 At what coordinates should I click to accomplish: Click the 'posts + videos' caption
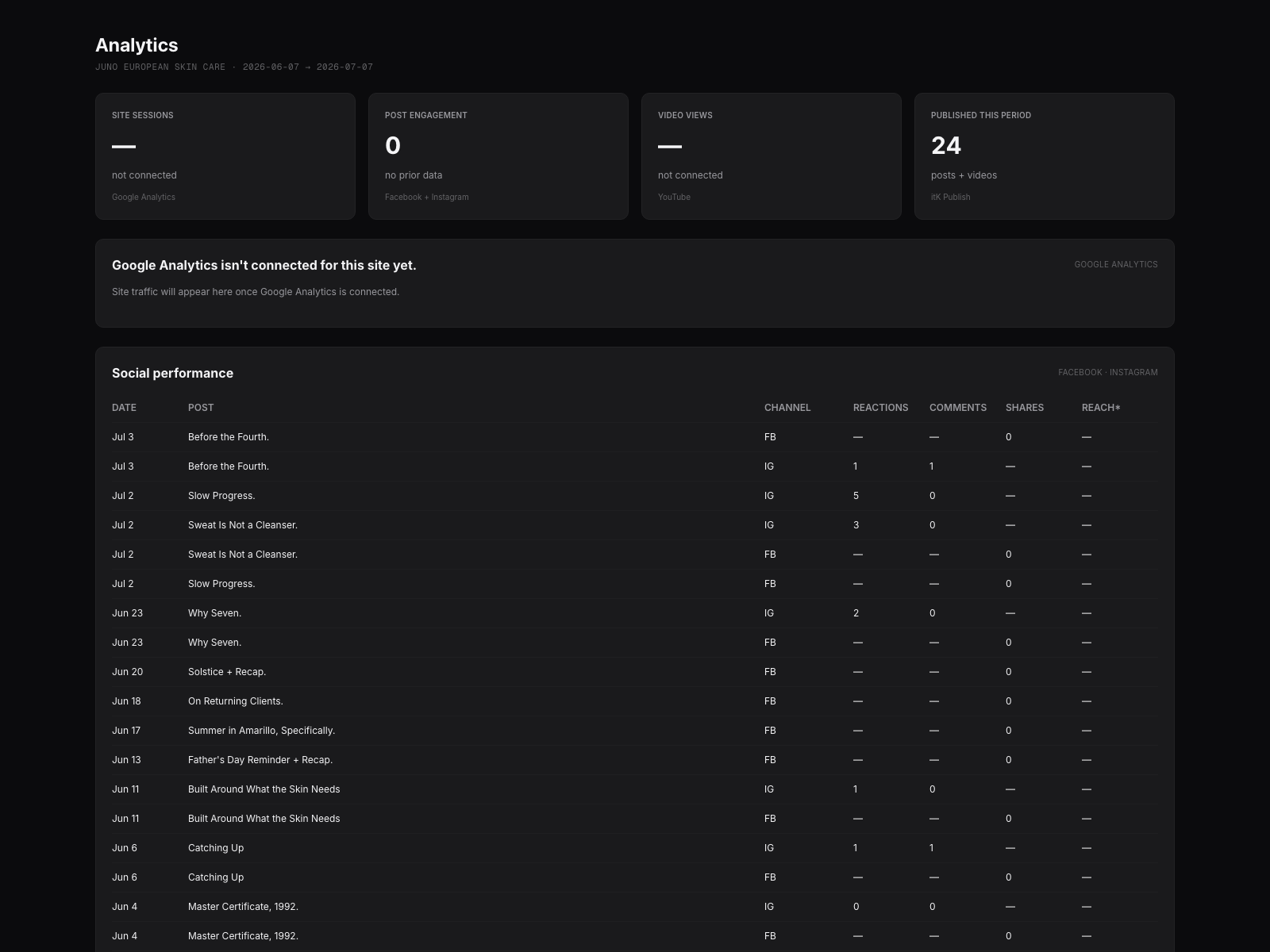pyautogui.click(x=964, y=175)
